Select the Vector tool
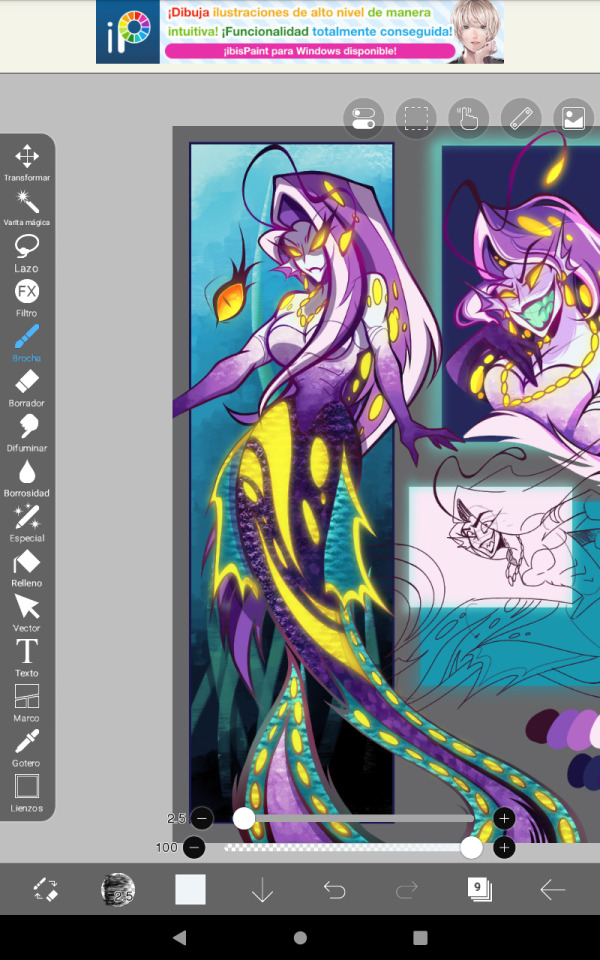 tap(27, 613)
